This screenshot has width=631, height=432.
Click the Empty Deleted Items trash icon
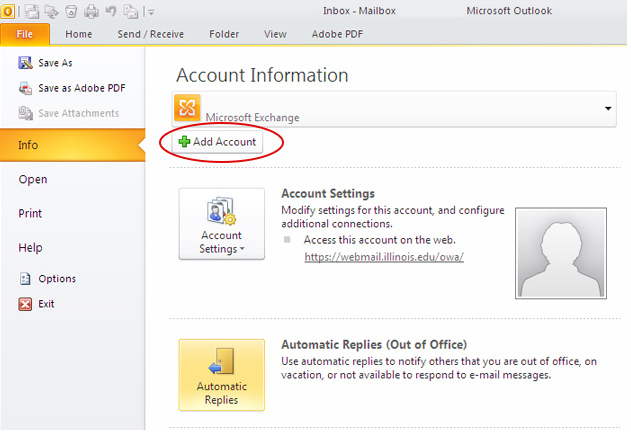71,11
